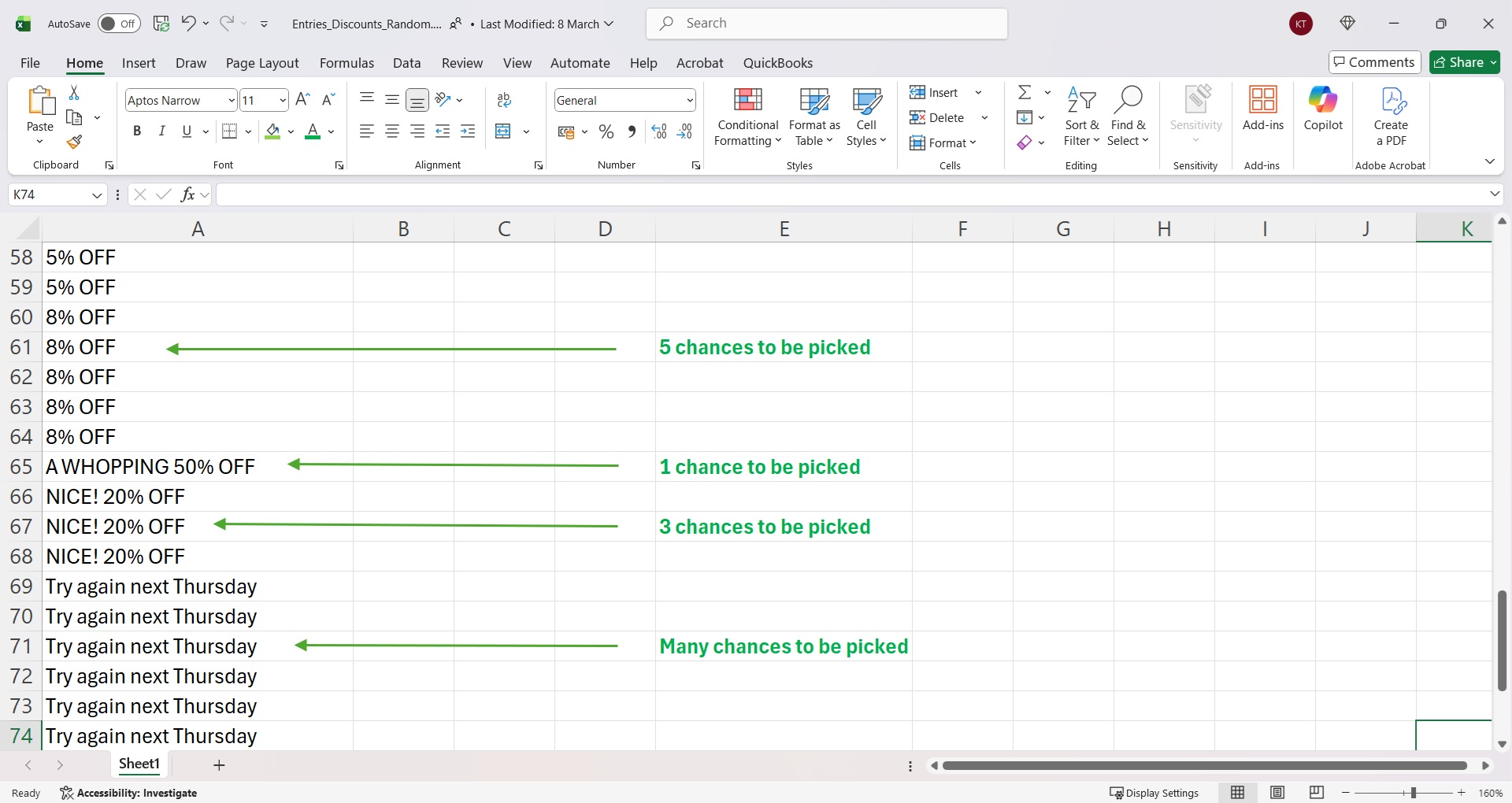Screen dimensions: 1512x803
Task: Click the zoom slider handle
Action: (1414, 793)
